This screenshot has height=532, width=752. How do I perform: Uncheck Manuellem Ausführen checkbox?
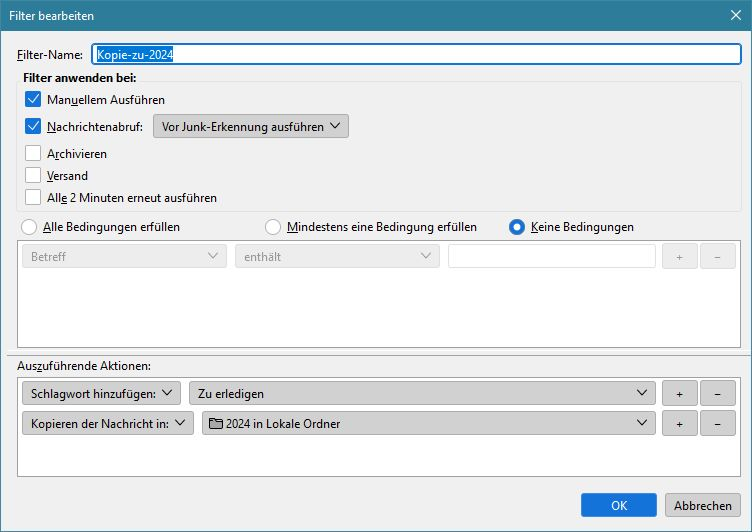tap(33, 99)
